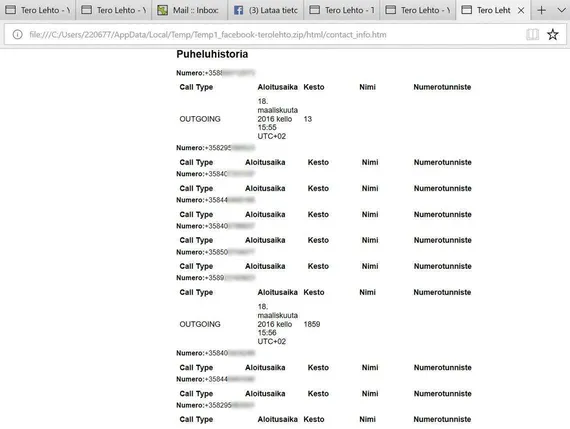Click the address bar URL field
The width and height of the screenshot is (570, 429).
pyautogui.click(x=269, y=35)
